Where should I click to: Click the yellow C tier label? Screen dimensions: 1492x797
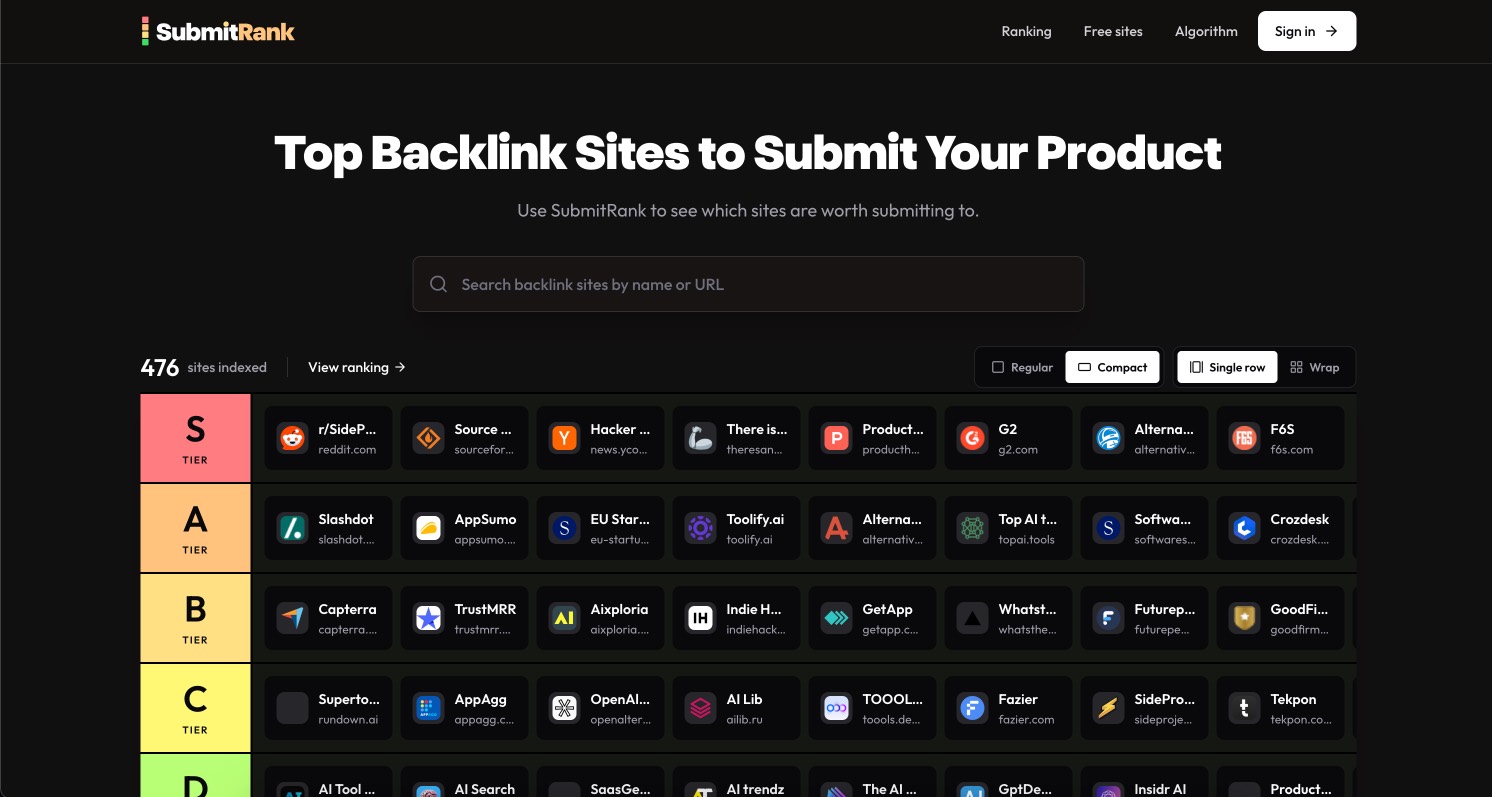coord(195,708)
